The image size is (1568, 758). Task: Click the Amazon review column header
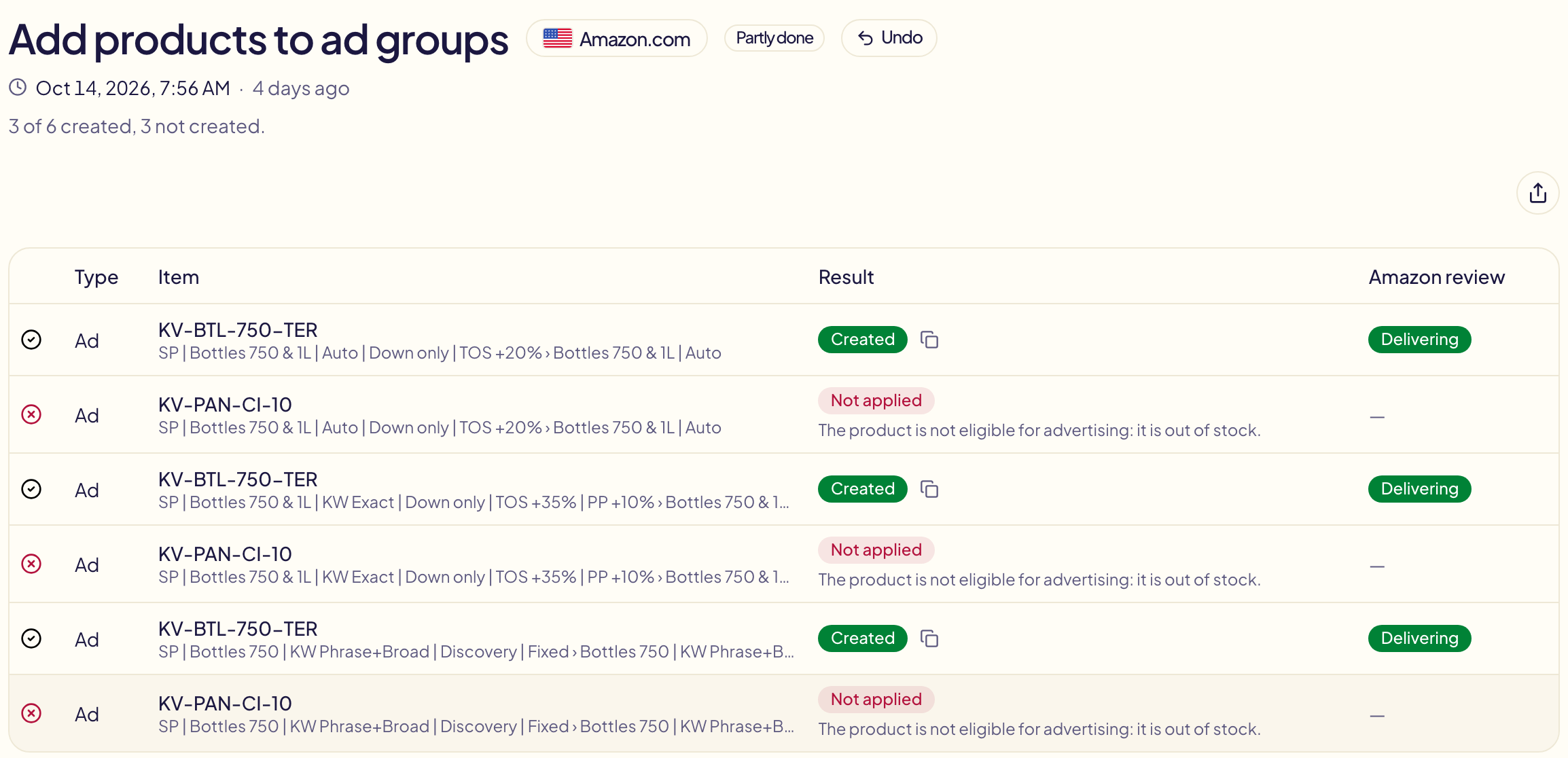coord(1437,277)
